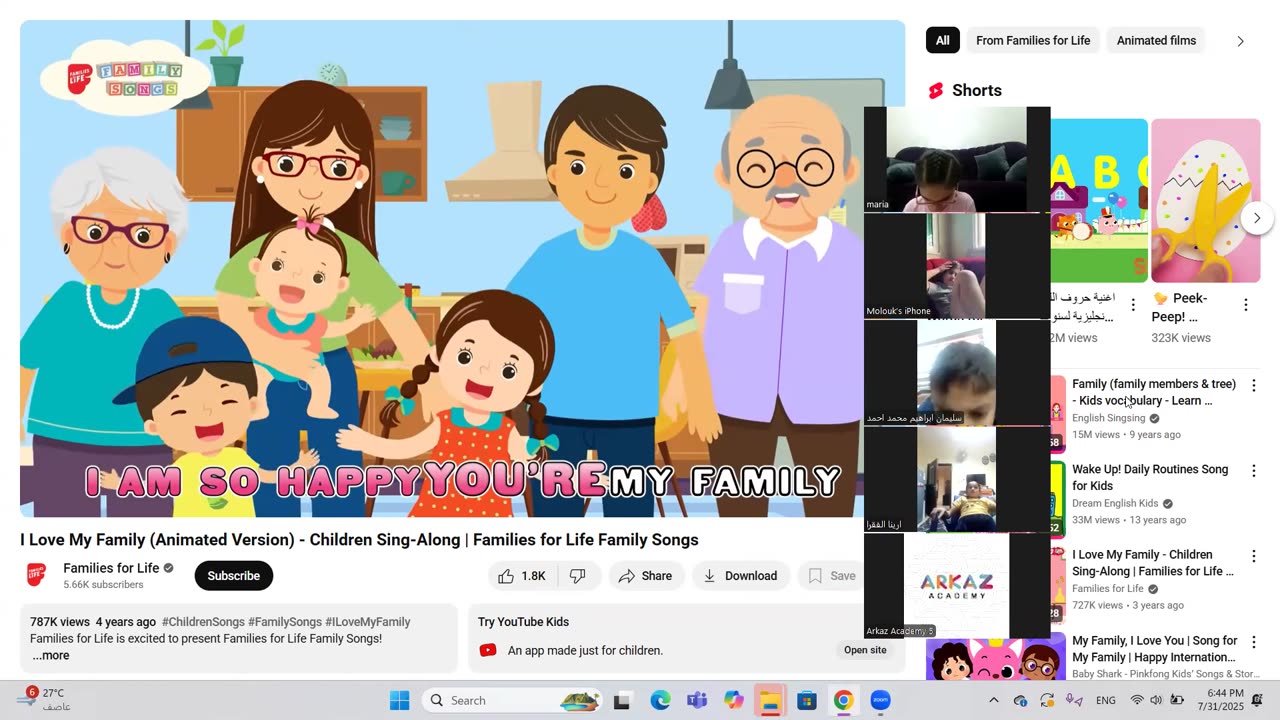Viewport: 1280px width, 720px height.
Task: Open Families for Life channel avatar
Action: click(x=36, y=575)
